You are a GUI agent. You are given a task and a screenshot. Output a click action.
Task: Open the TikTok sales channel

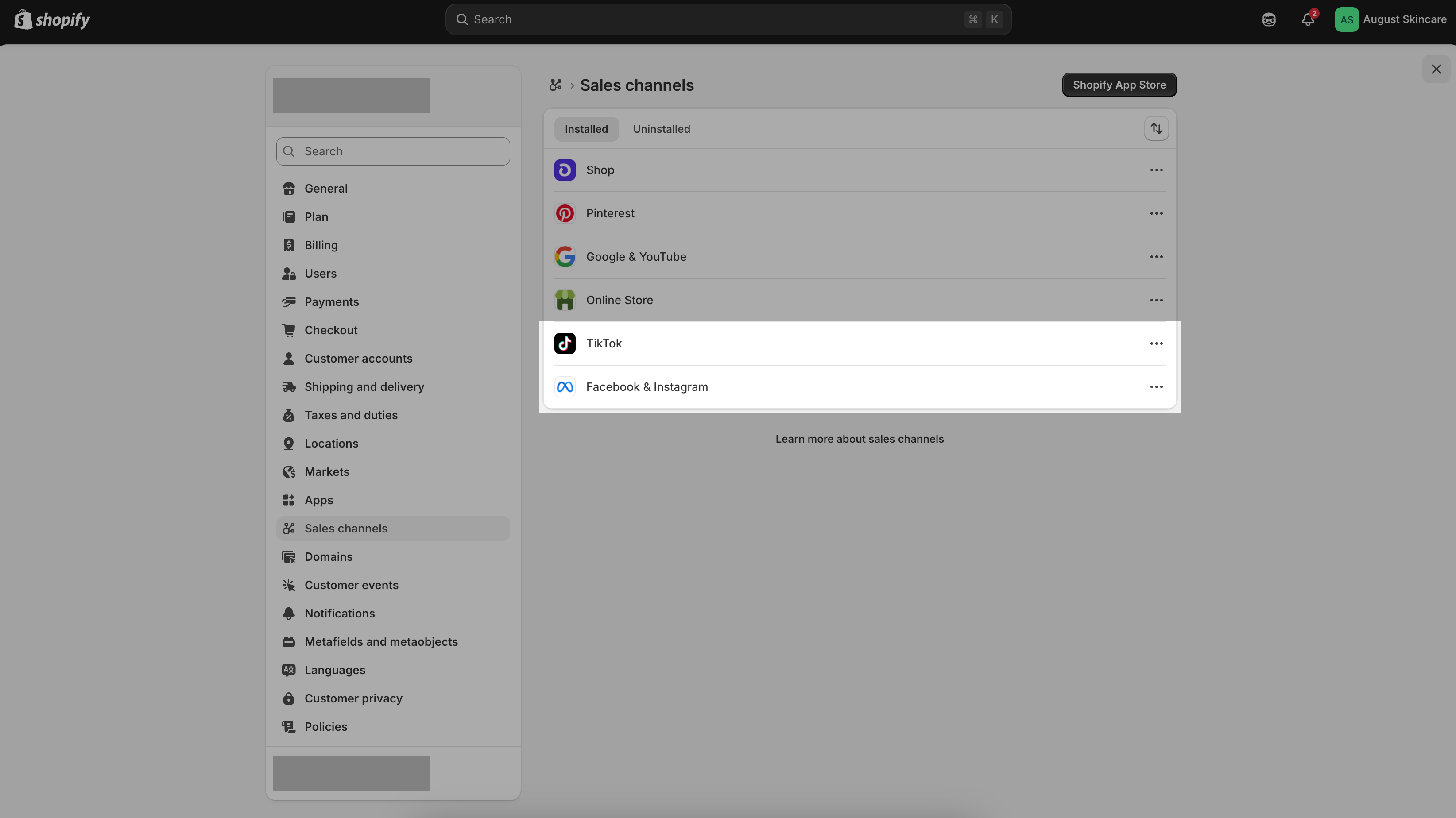pos(859,343)
